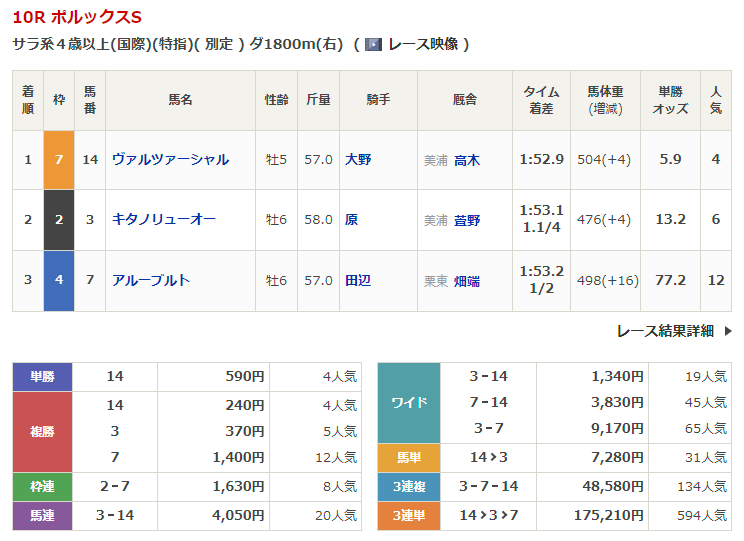This screenshot has height=541, width=744.
Task: Click the 単勝 payout label
Action: [42, 377]
